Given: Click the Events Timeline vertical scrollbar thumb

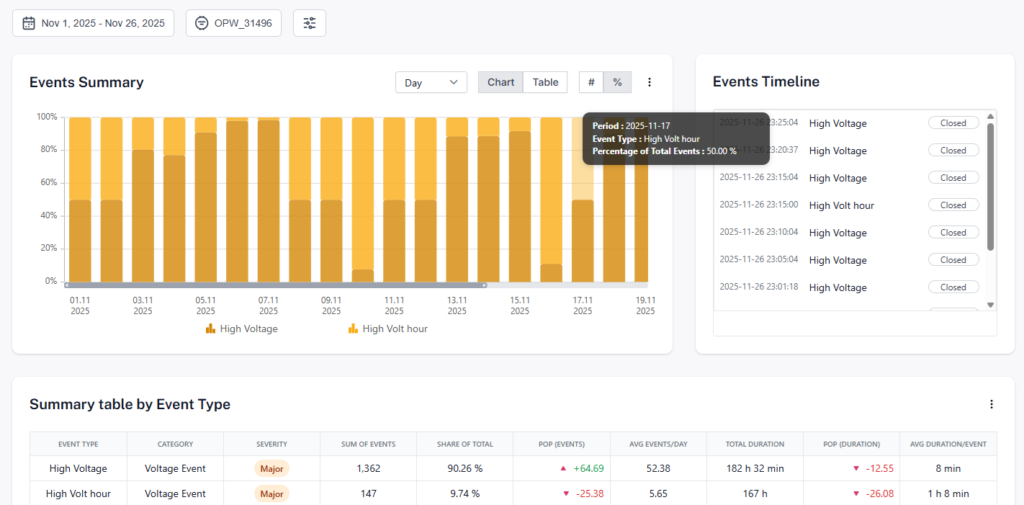Looking at the screenshot, I should tap(990, 187).
